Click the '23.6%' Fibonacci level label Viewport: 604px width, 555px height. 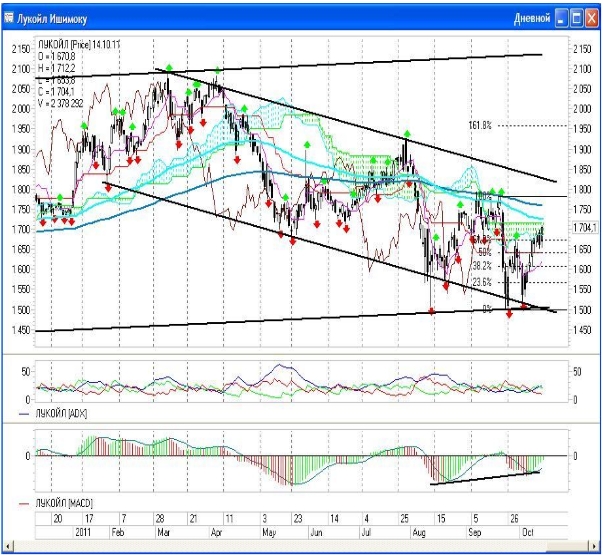coord(482,282)
